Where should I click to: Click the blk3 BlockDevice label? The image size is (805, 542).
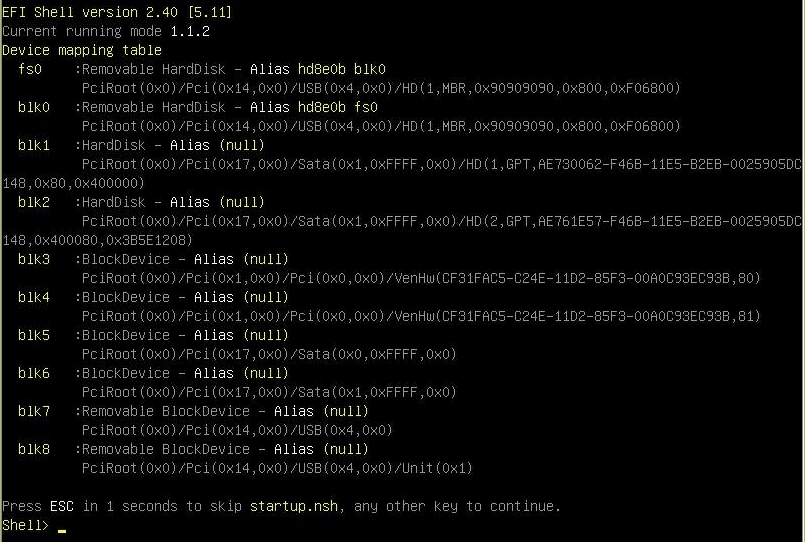(34, 259)
